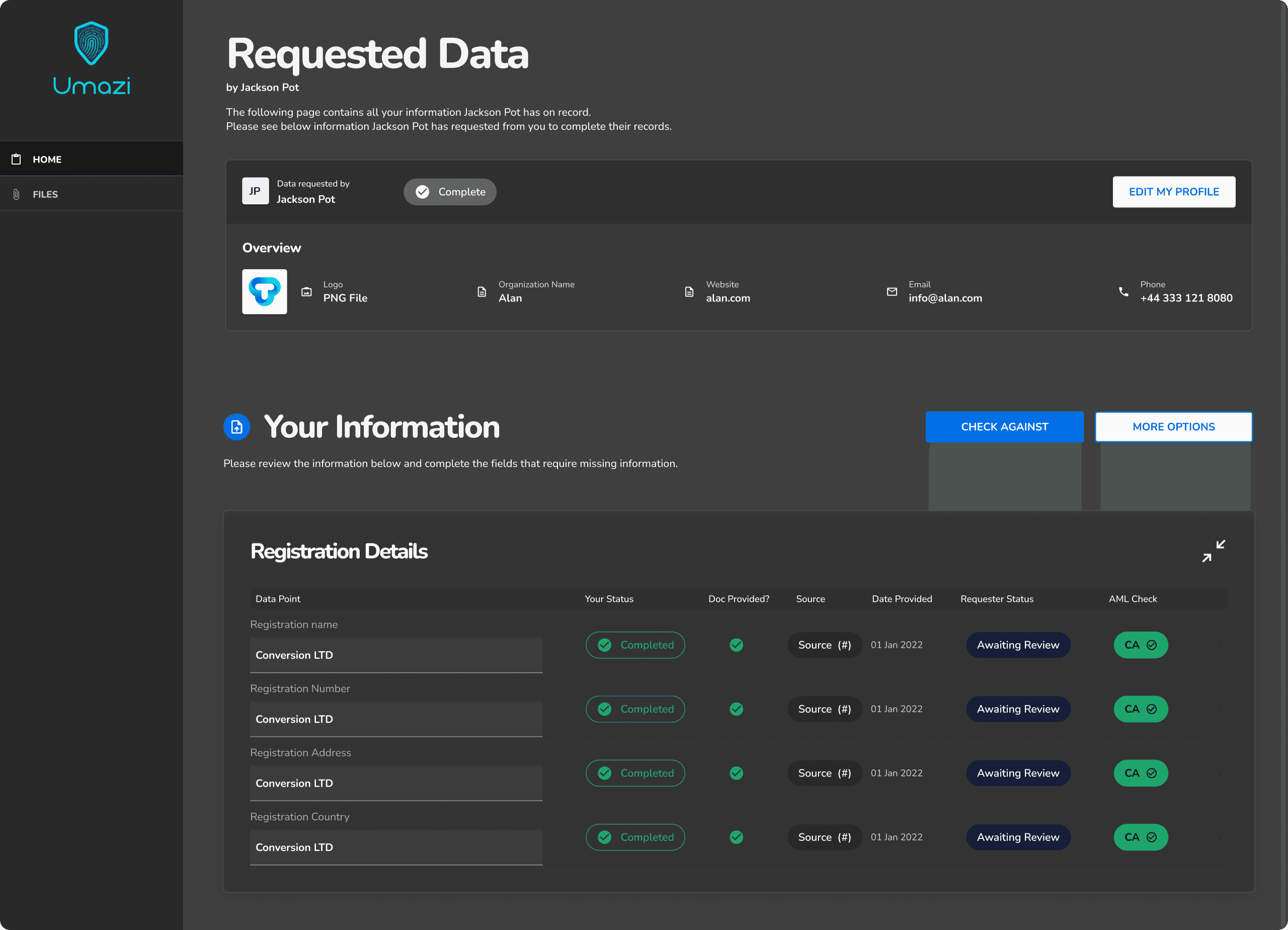Open the CHECK AGAINST dropdown
1288x930 pixels.
coord(1004,427)
